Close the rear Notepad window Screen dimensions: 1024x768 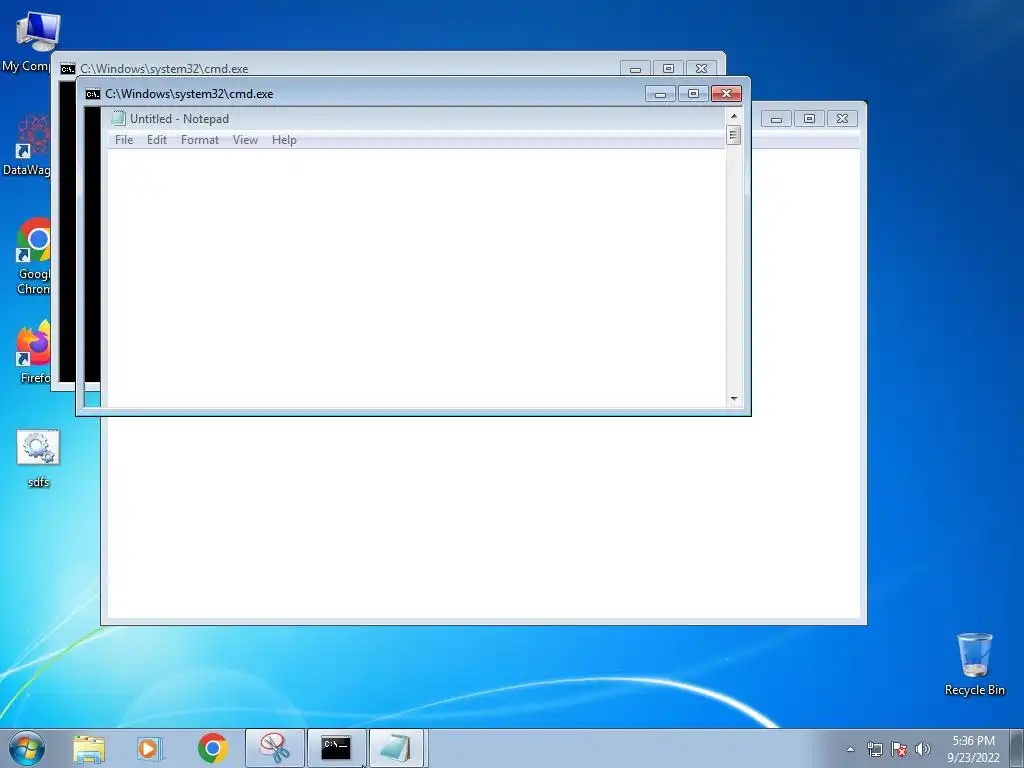(842, 119)
